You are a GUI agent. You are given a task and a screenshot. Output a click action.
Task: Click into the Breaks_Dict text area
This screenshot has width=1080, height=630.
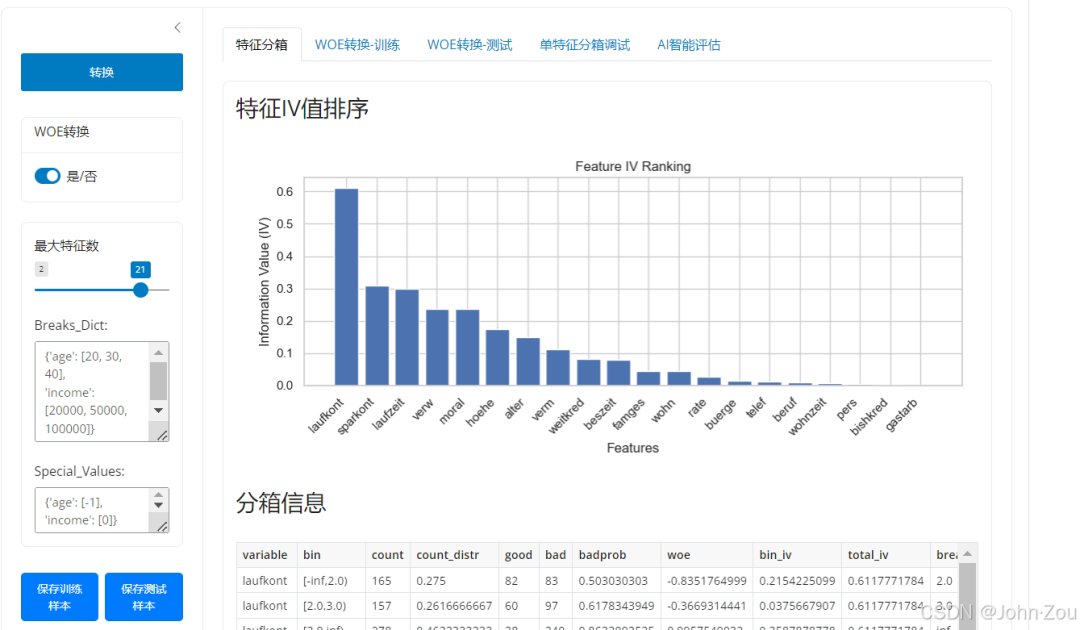pos(92,392)
